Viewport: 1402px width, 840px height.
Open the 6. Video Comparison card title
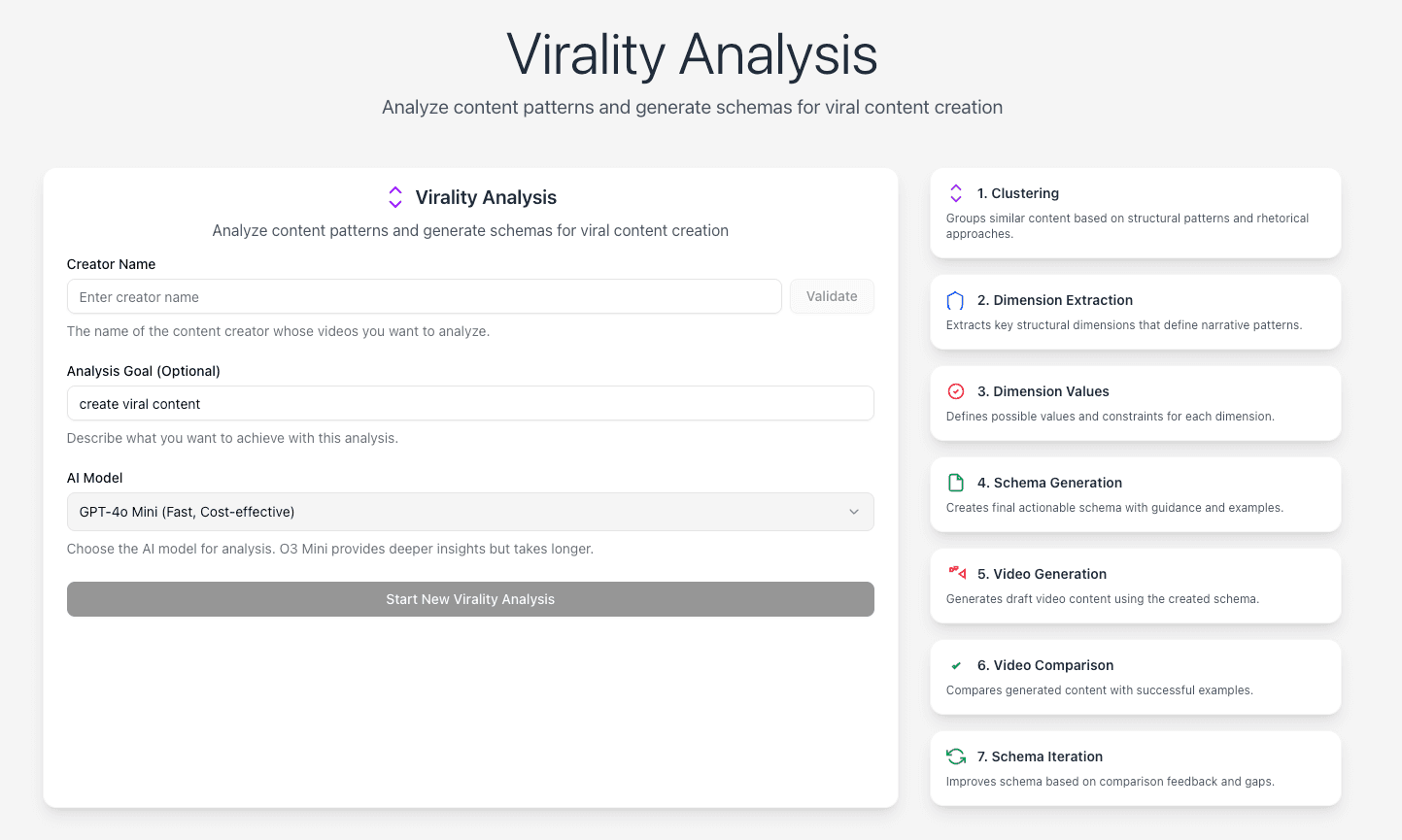1045,665
